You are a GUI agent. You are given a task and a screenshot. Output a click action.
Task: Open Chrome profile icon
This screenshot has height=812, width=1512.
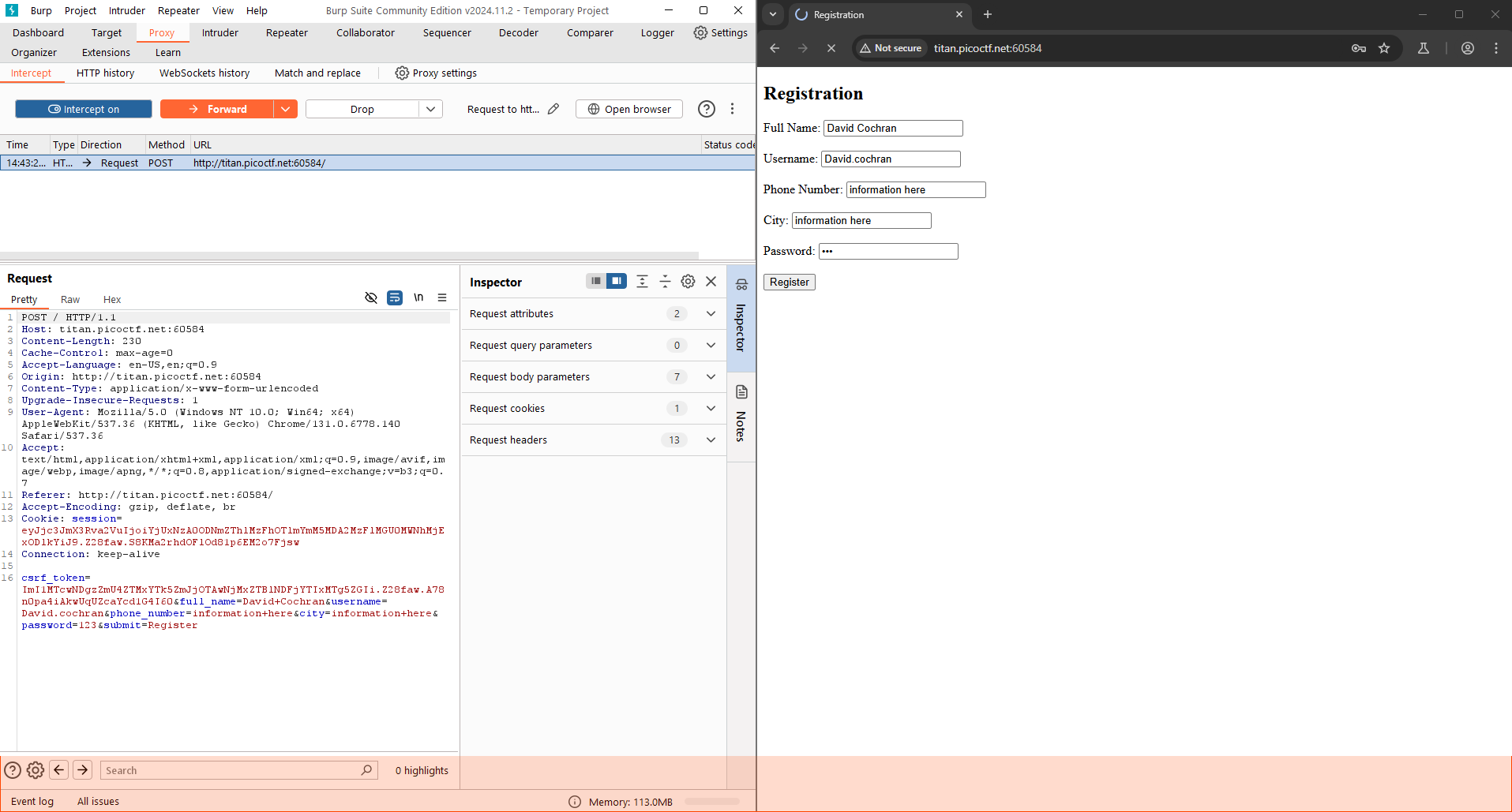tap(1468, 48)
